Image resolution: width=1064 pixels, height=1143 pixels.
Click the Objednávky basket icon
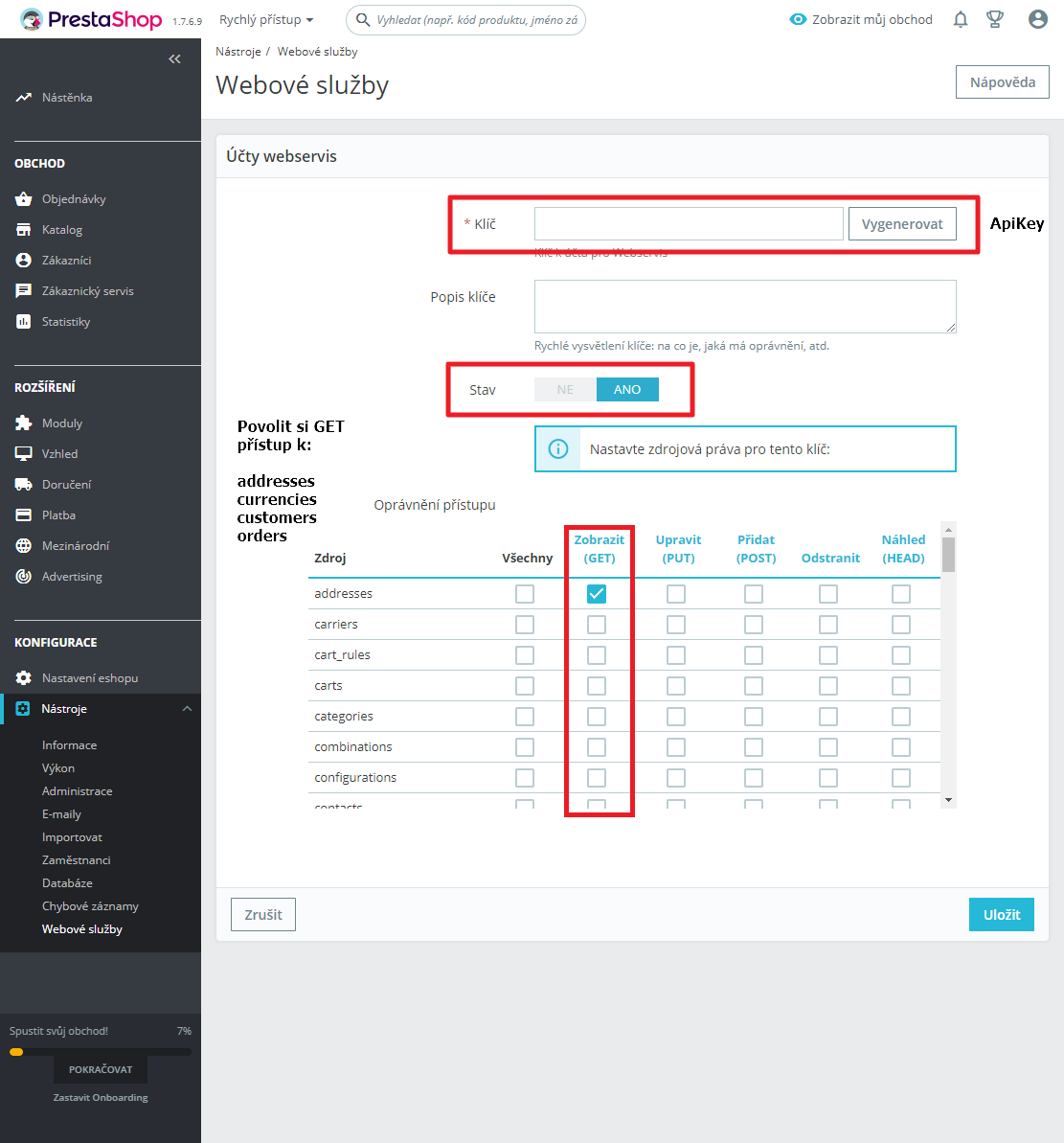tap(23, 199)
